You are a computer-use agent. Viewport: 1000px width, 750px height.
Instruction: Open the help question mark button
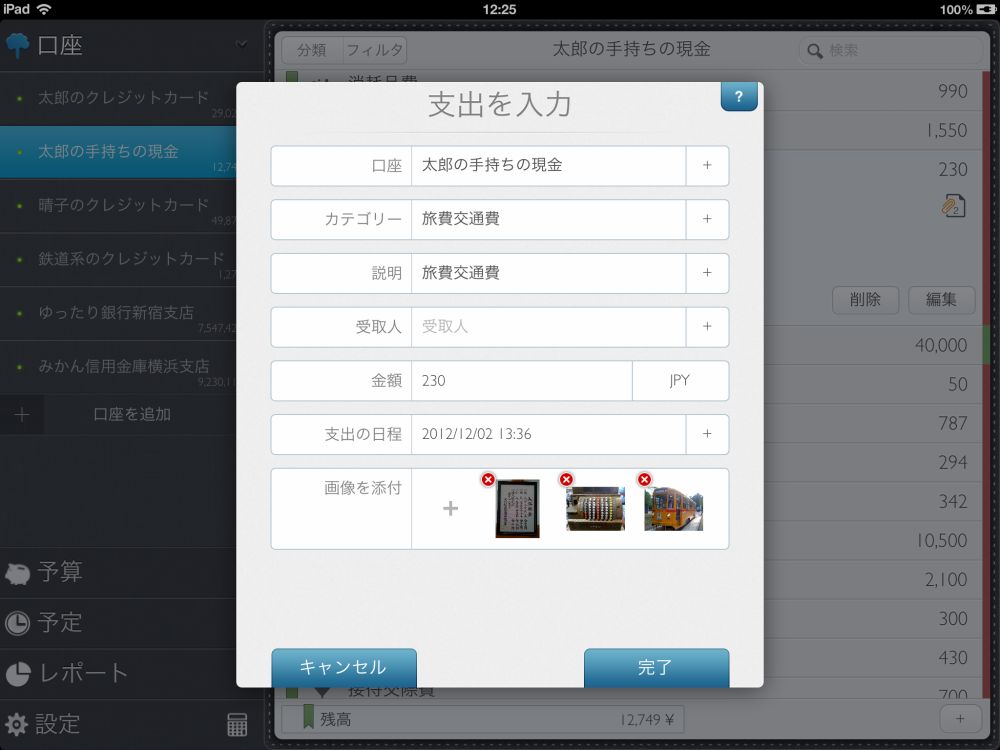739,96
